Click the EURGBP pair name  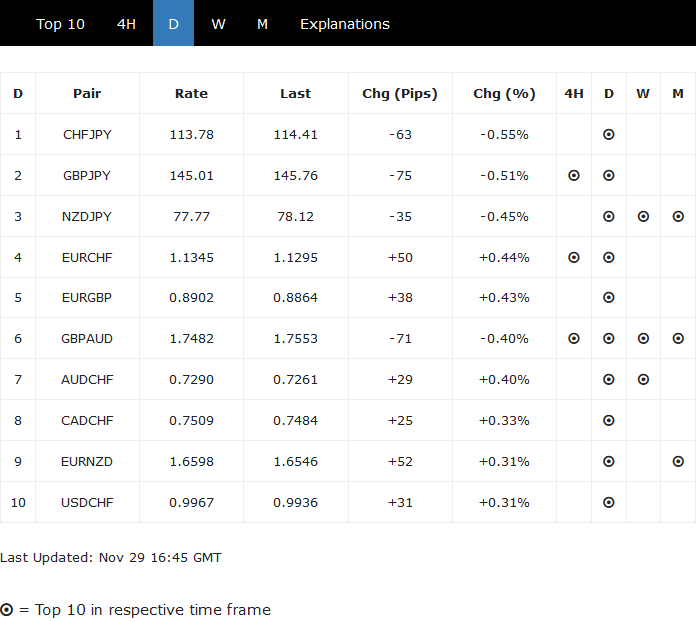87,298
